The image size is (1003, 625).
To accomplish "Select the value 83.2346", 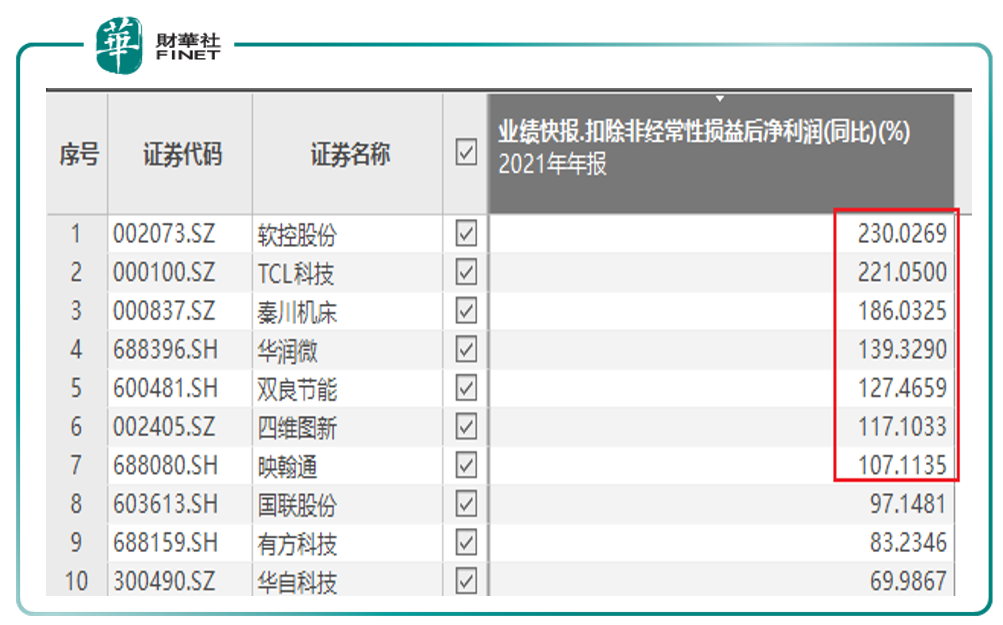I will coord(908,542).
